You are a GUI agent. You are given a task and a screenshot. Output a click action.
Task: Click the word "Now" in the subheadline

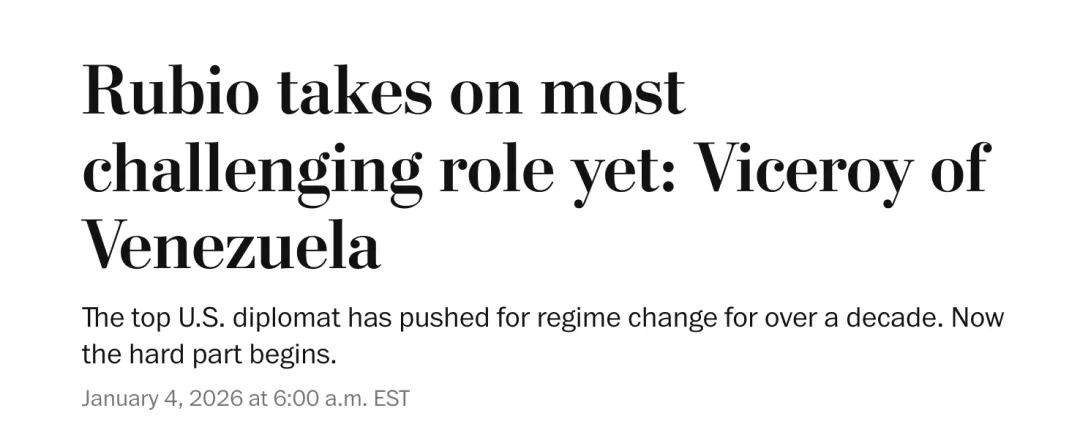point(975,319)
